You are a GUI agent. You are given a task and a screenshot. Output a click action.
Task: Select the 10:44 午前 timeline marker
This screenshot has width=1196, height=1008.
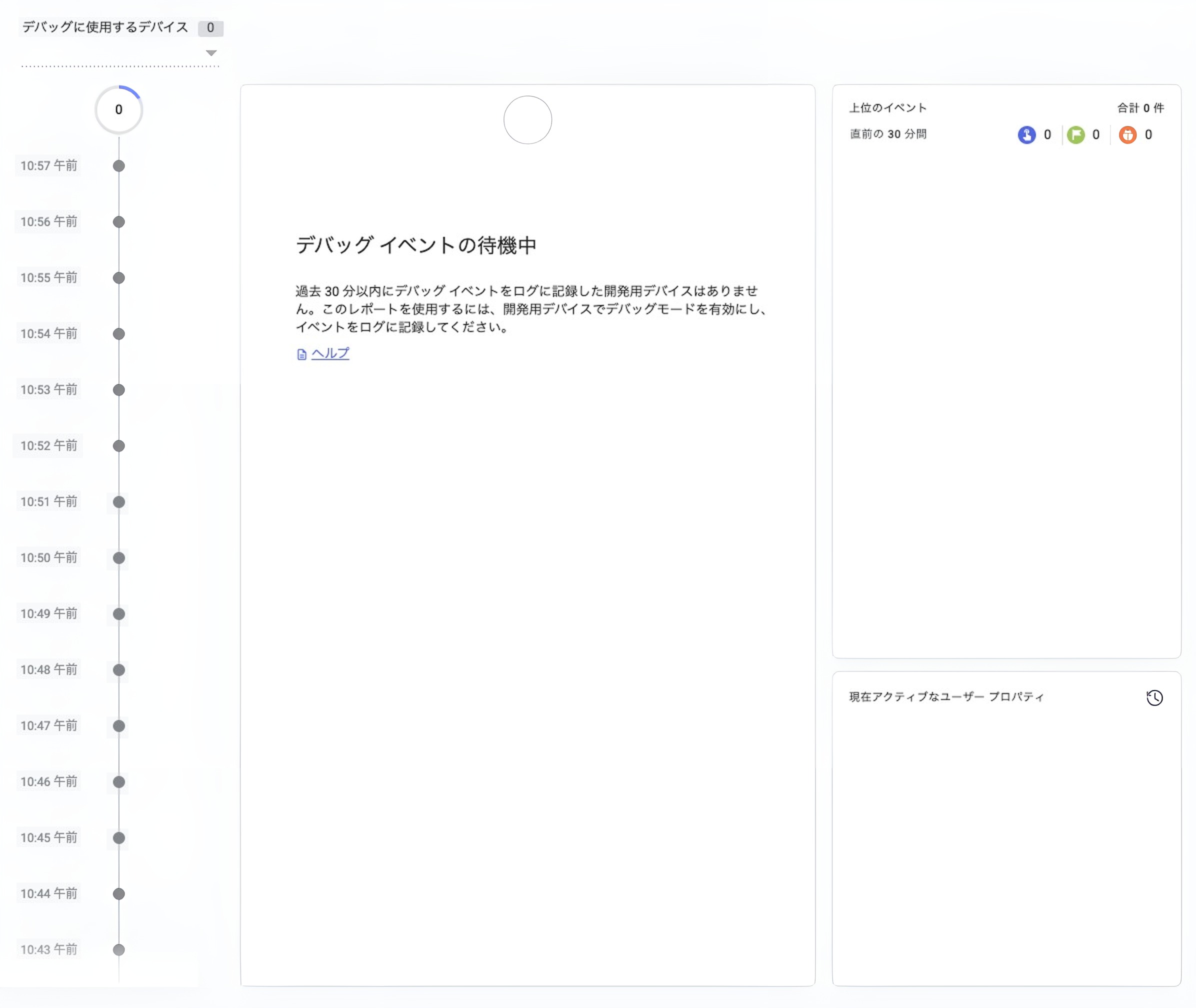(x=119, y=893)
